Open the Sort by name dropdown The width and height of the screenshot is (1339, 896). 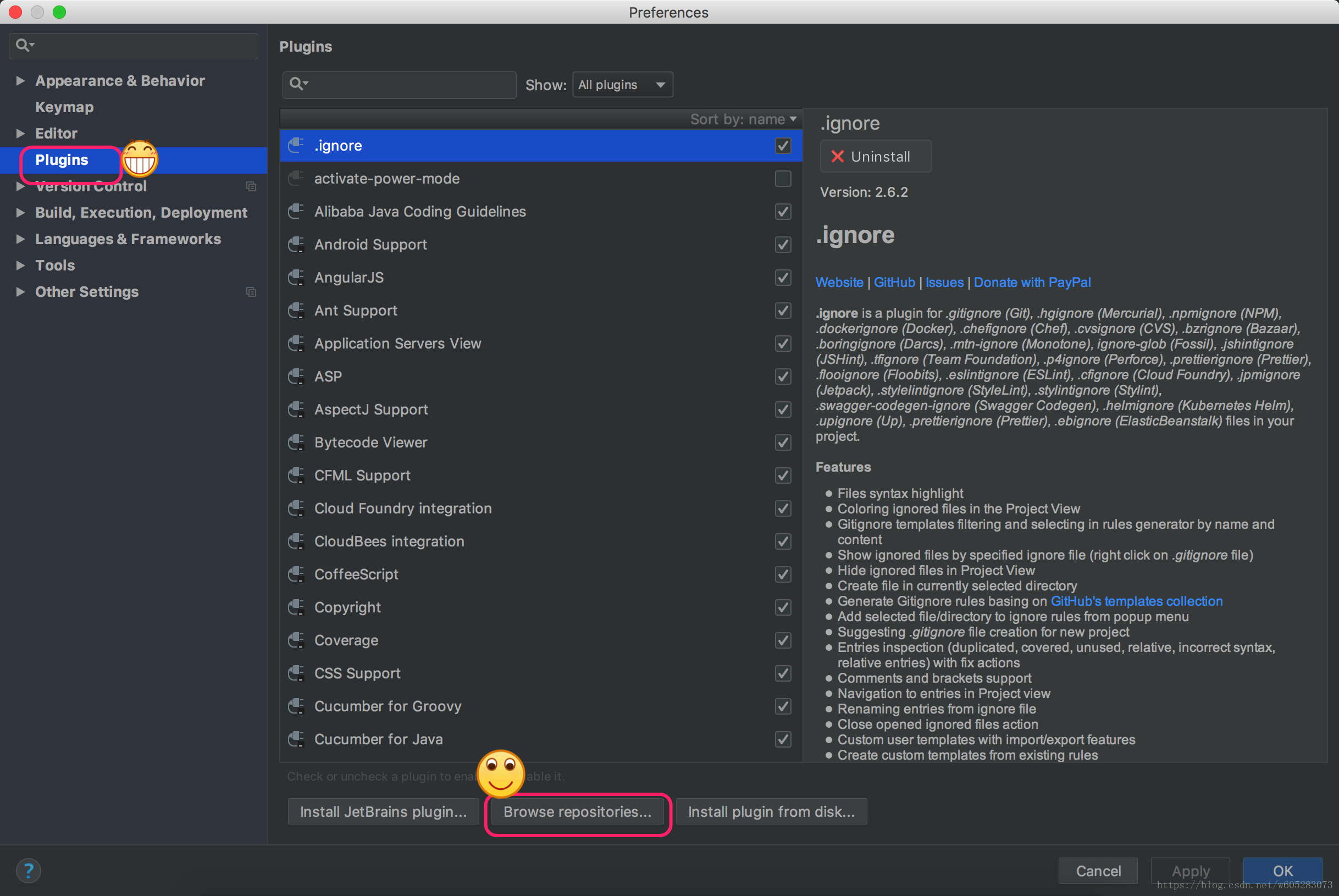(x=743, y=119)
